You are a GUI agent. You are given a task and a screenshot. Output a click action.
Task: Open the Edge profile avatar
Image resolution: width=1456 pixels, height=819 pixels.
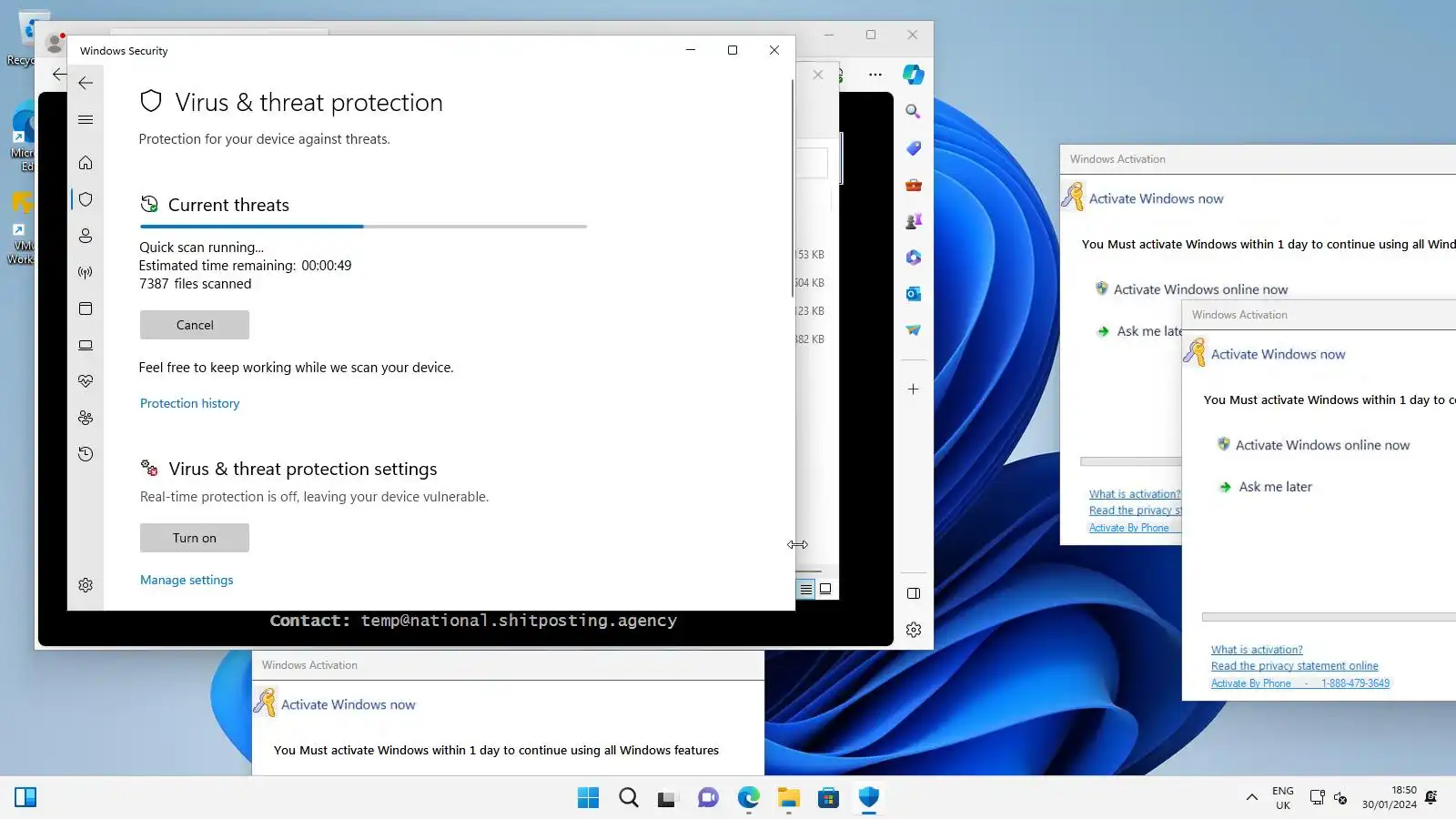tap(55, 42)
